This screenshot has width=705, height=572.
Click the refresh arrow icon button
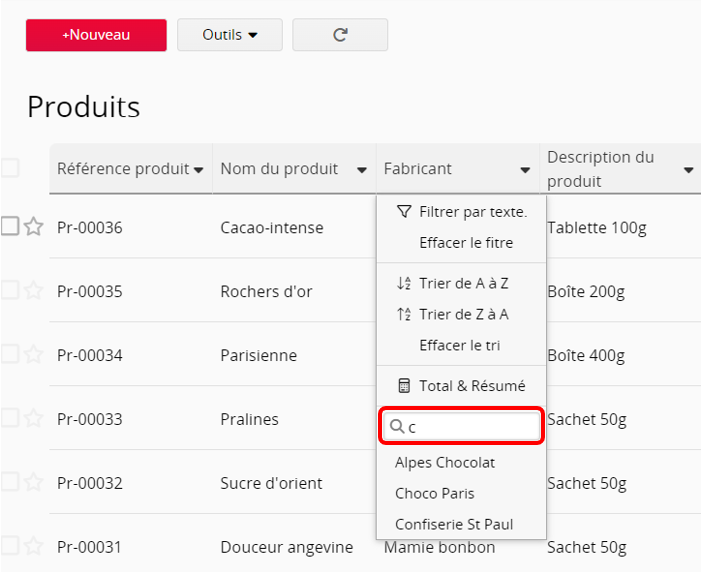340,35
